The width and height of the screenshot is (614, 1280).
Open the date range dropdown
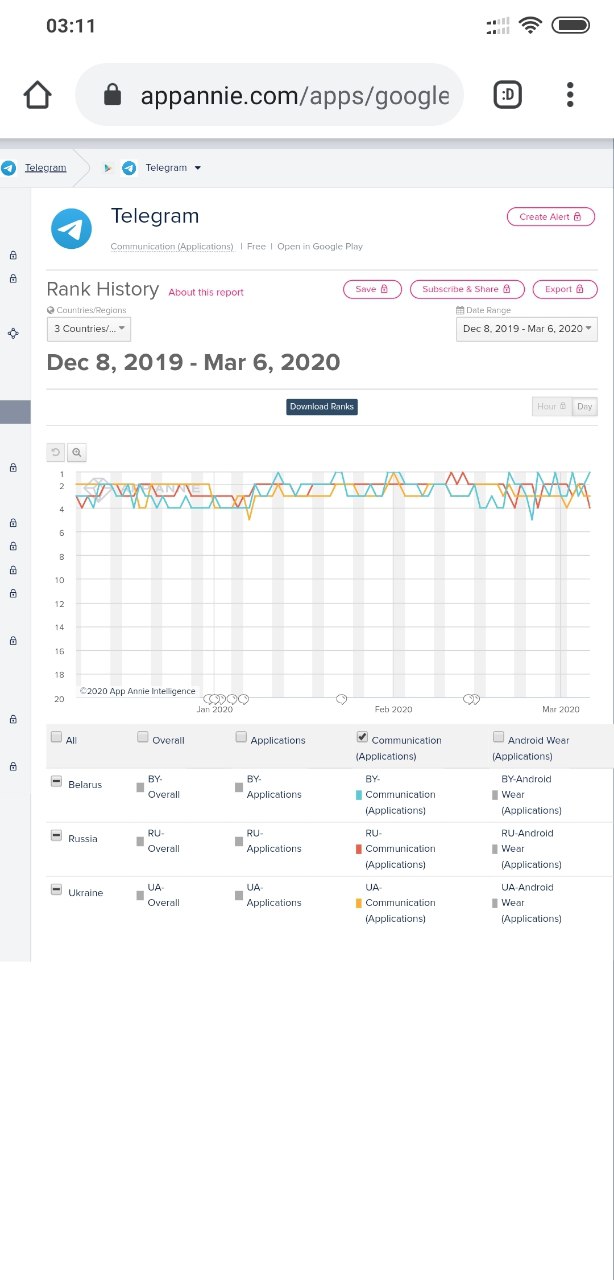[527, 328]
